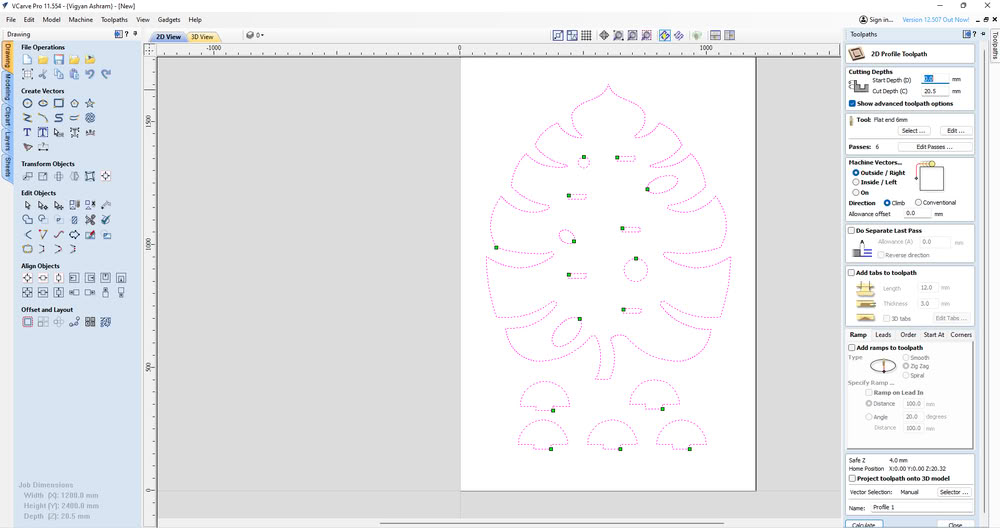Click the 2D Profile Toolpath icon

pos(856,54)
